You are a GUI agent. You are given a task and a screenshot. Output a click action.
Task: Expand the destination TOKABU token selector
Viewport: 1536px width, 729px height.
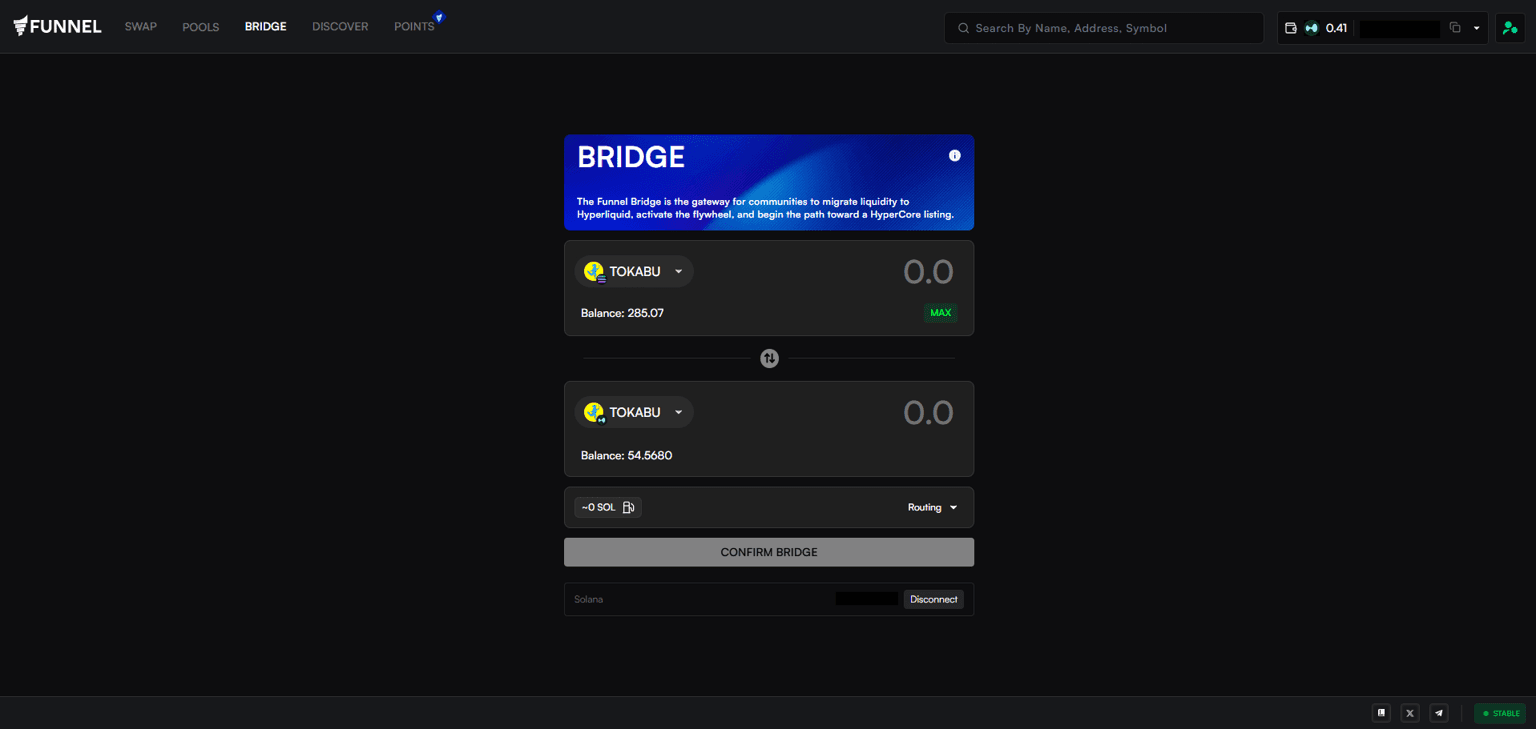[x=634, y=413]
